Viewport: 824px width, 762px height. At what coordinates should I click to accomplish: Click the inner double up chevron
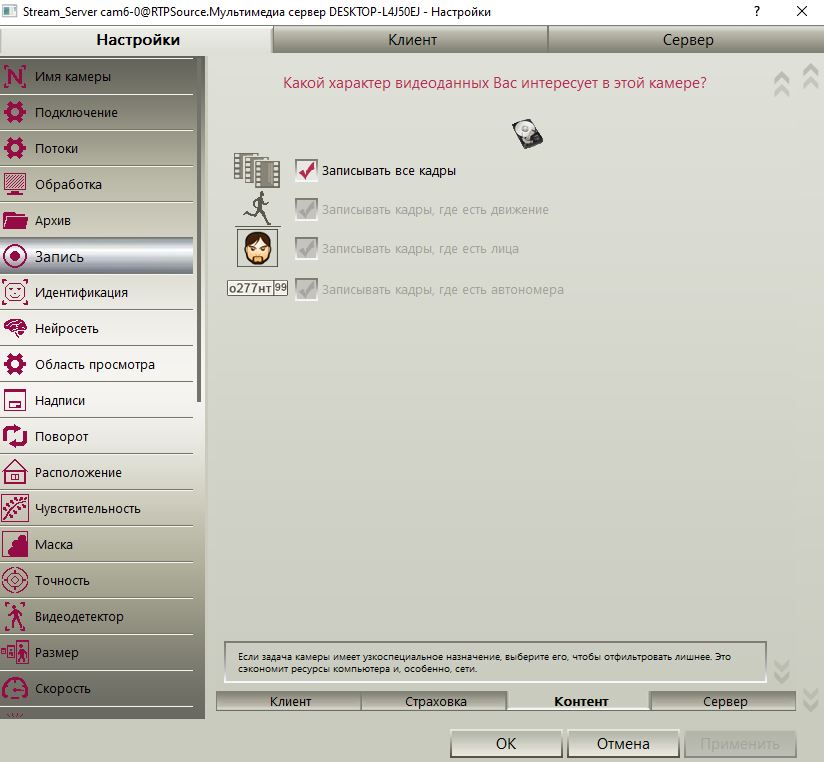[782, 84]
